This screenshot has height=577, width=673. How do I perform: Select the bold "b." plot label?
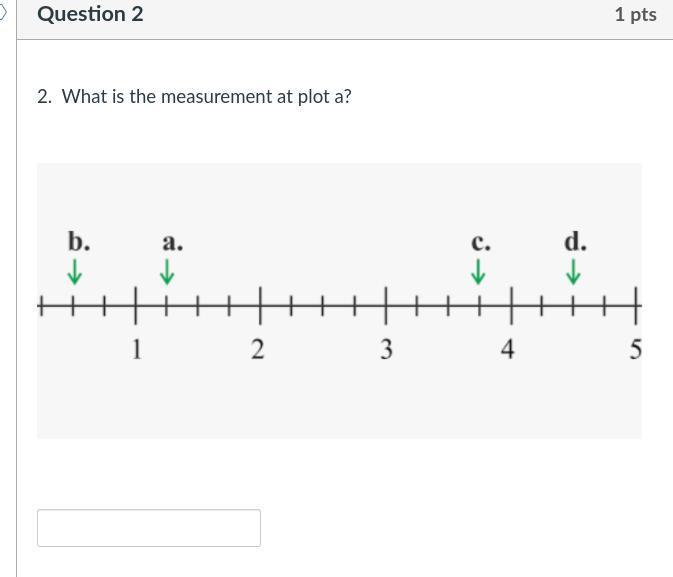point(79,242)
